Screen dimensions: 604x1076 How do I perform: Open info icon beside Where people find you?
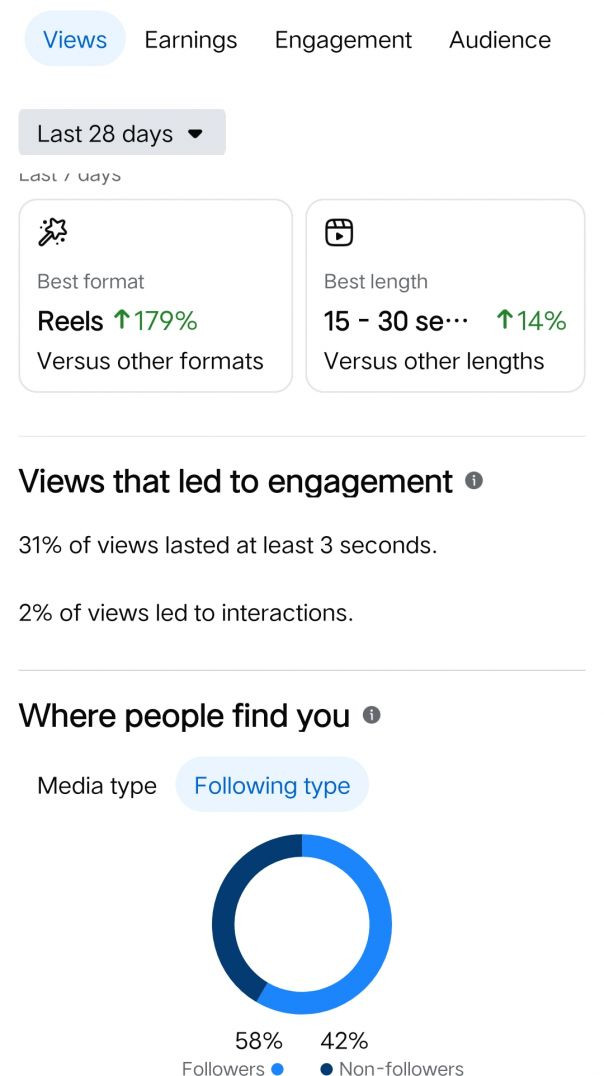tap(371, 715)
